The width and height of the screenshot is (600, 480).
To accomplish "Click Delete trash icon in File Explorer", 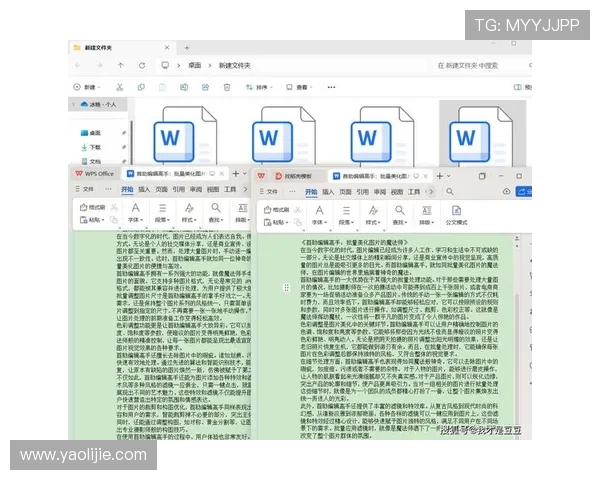I will point(227,87).
